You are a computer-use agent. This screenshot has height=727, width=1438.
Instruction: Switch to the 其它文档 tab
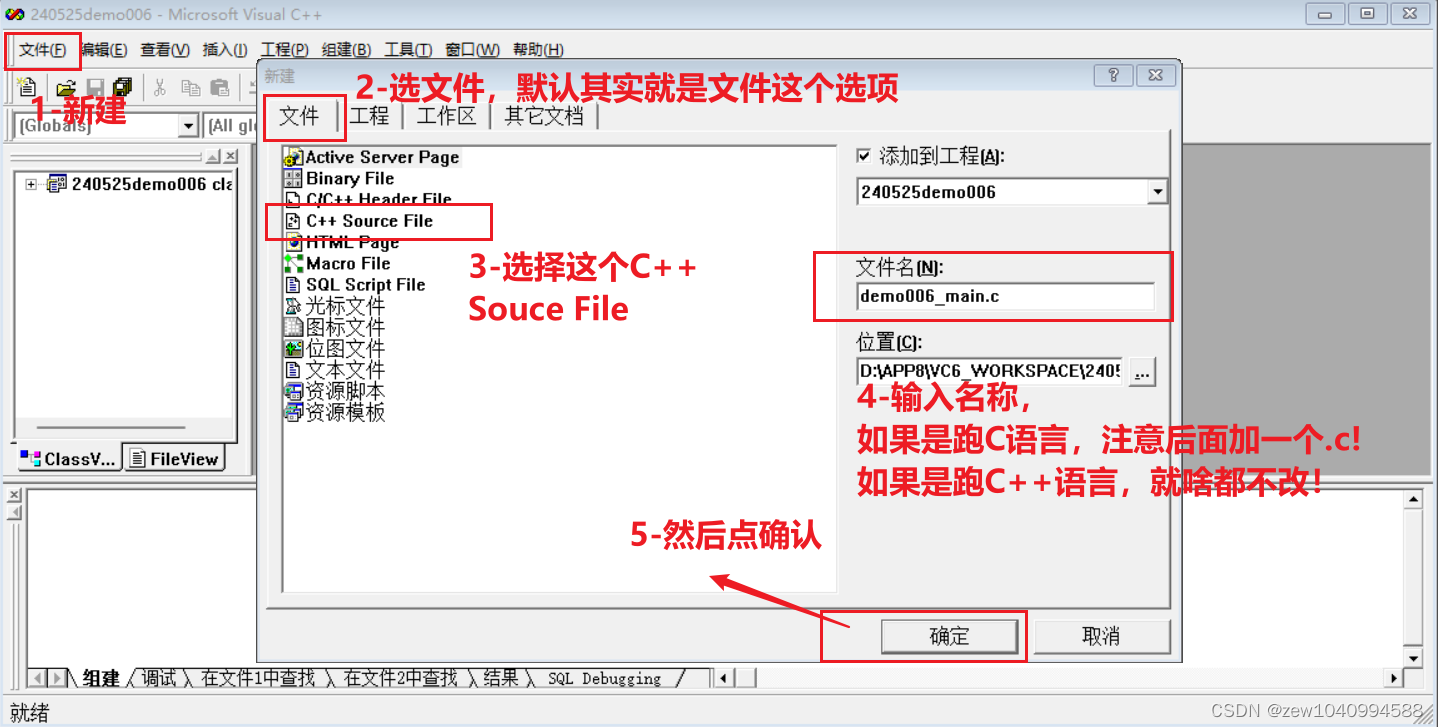[x=544, y=116]
